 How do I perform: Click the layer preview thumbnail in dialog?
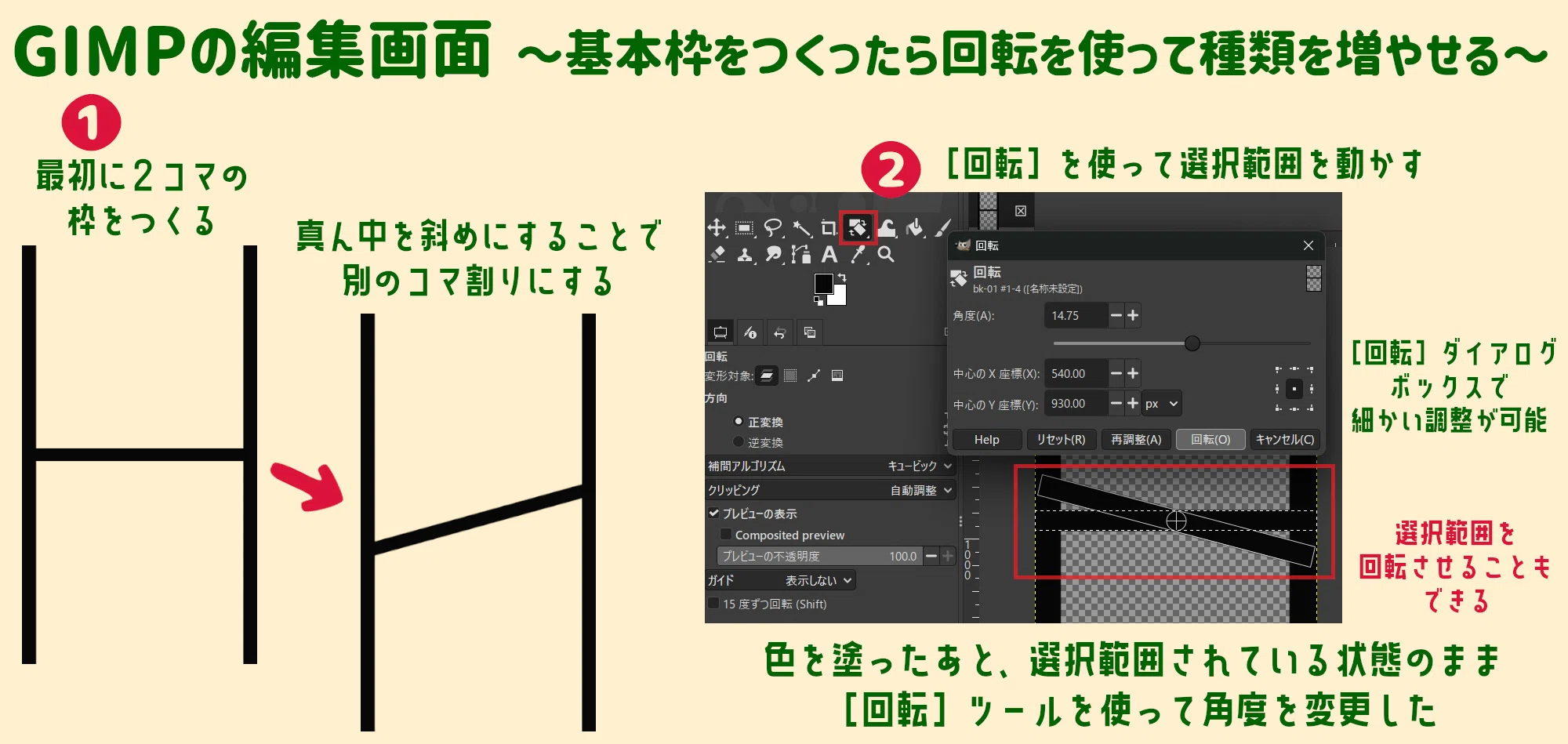coord(1314,278)
